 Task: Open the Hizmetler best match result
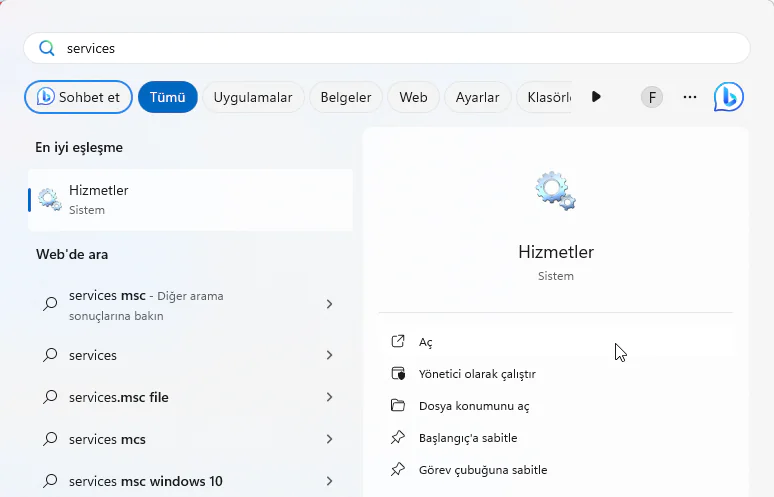click(191, 200)
